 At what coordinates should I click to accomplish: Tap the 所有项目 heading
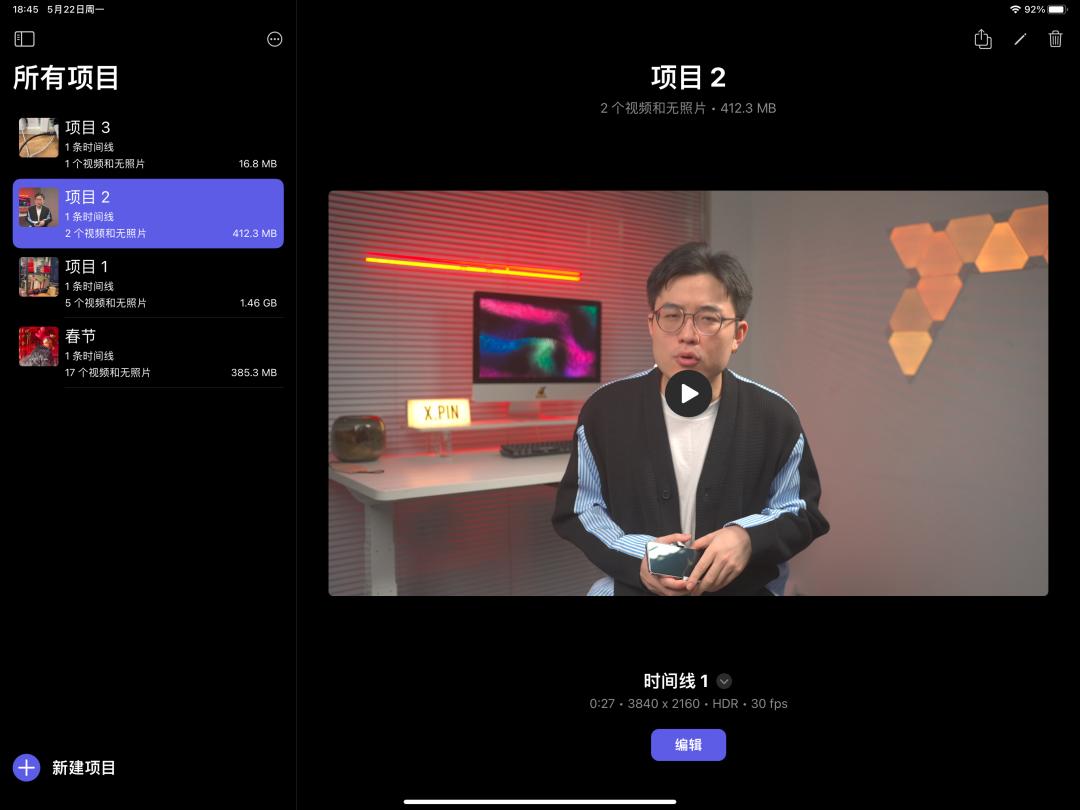(x=66, y=78)
